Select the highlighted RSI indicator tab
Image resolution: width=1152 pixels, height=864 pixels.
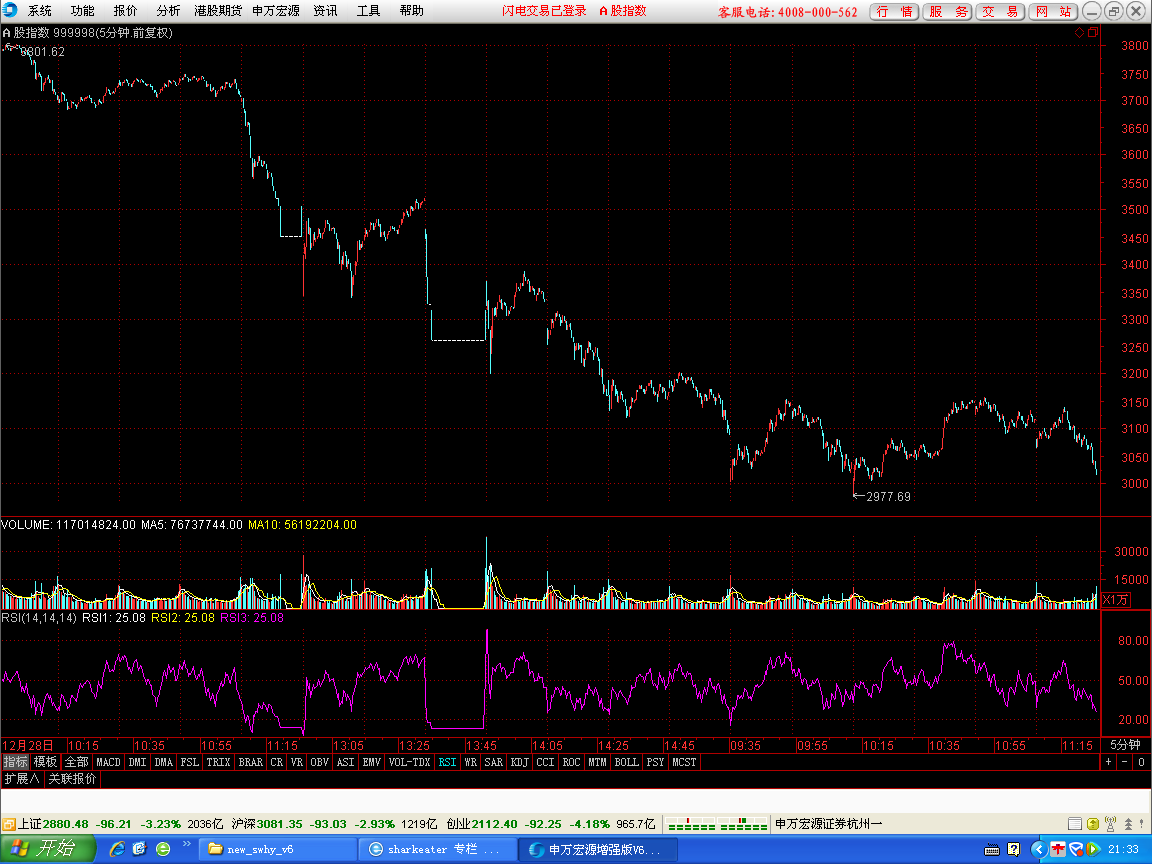pyautogui.click(x=447, y=762)
